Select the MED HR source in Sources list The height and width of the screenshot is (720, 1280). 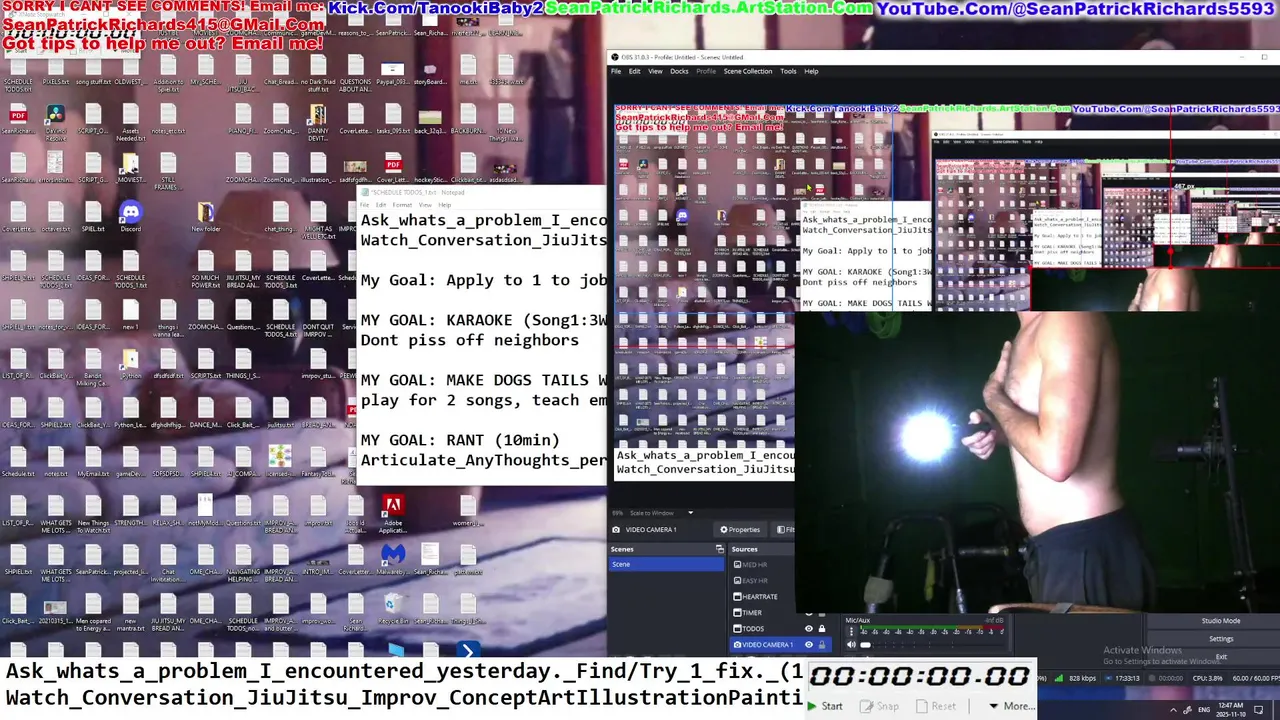755,565
